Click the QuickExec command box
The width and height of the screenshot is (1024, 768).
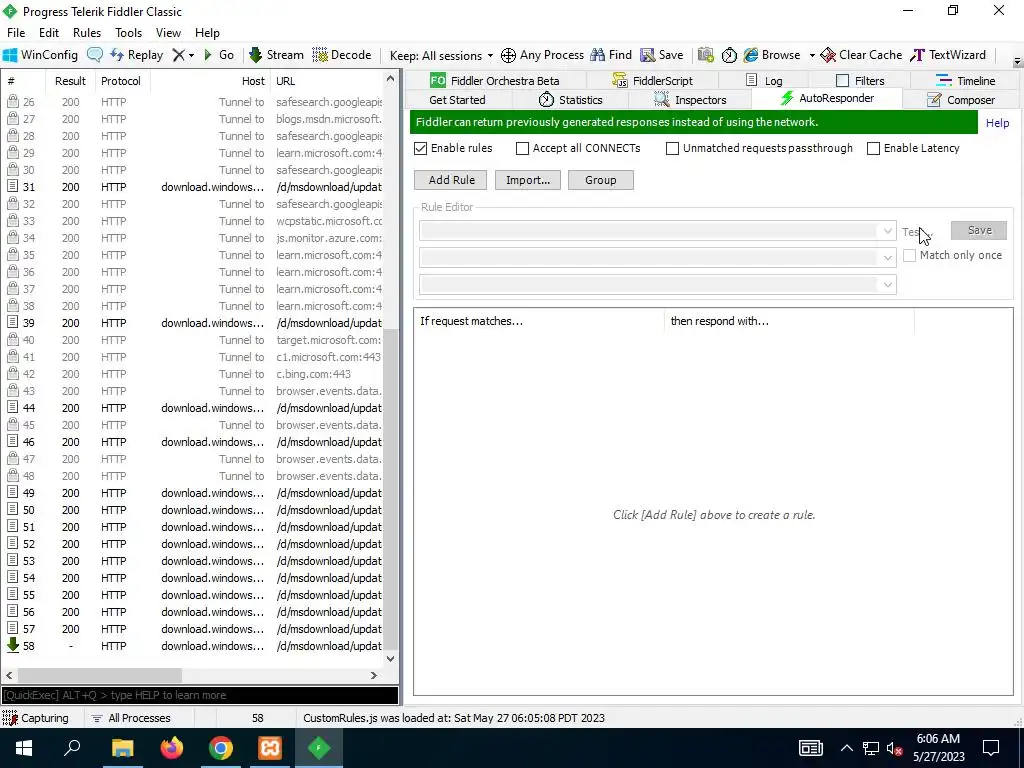point(200,696)
